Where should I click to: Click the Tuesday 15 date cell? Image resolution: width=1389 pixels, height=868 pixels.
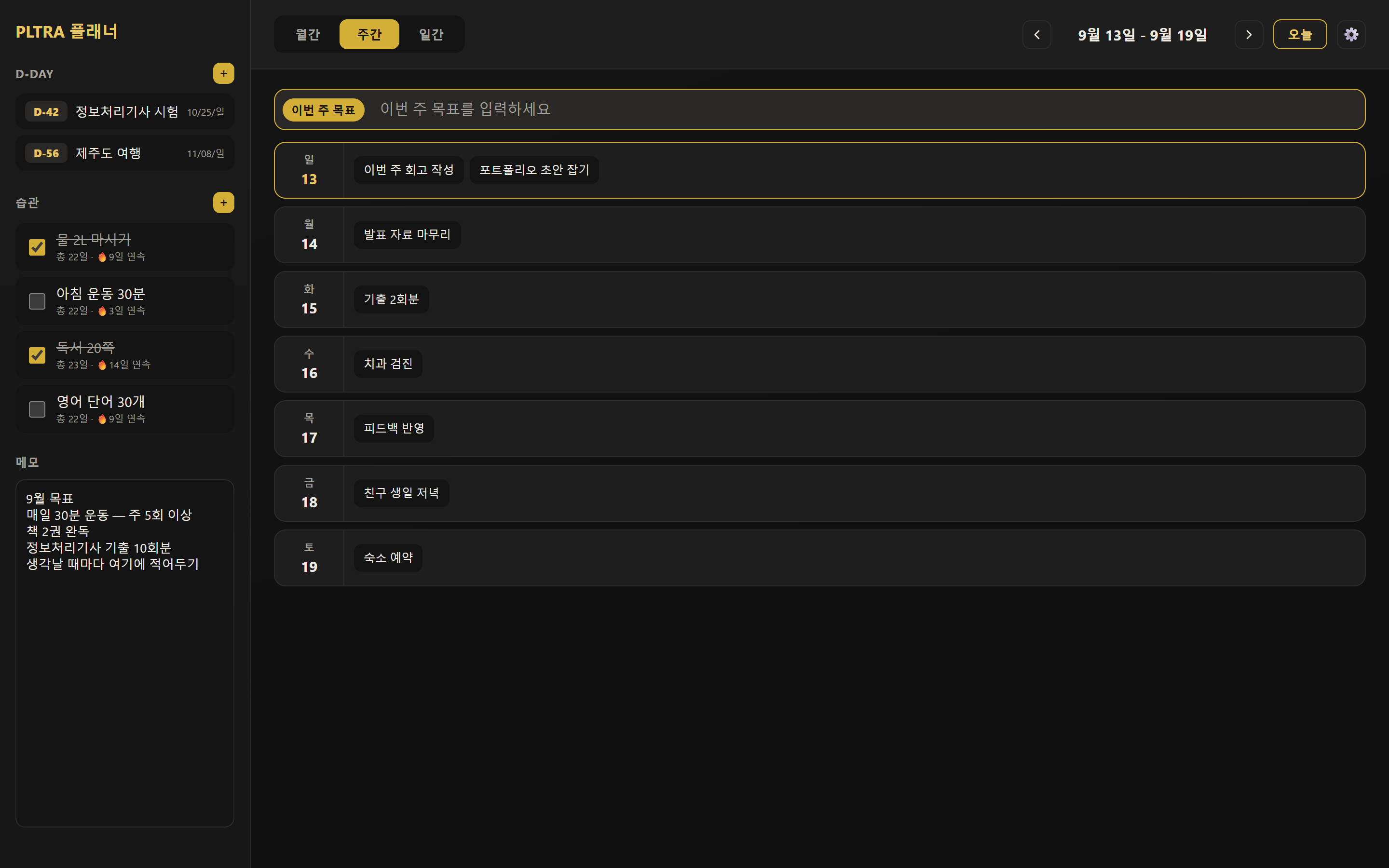click(x=309, y=299)
